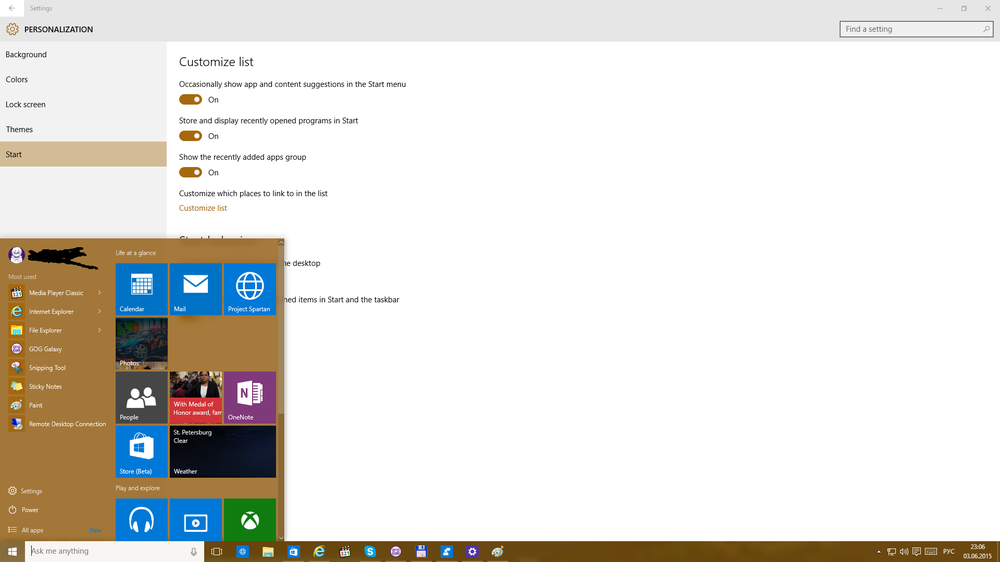Launch Project Spartan browser tile
1000x562 pixels.
[249, 289]
